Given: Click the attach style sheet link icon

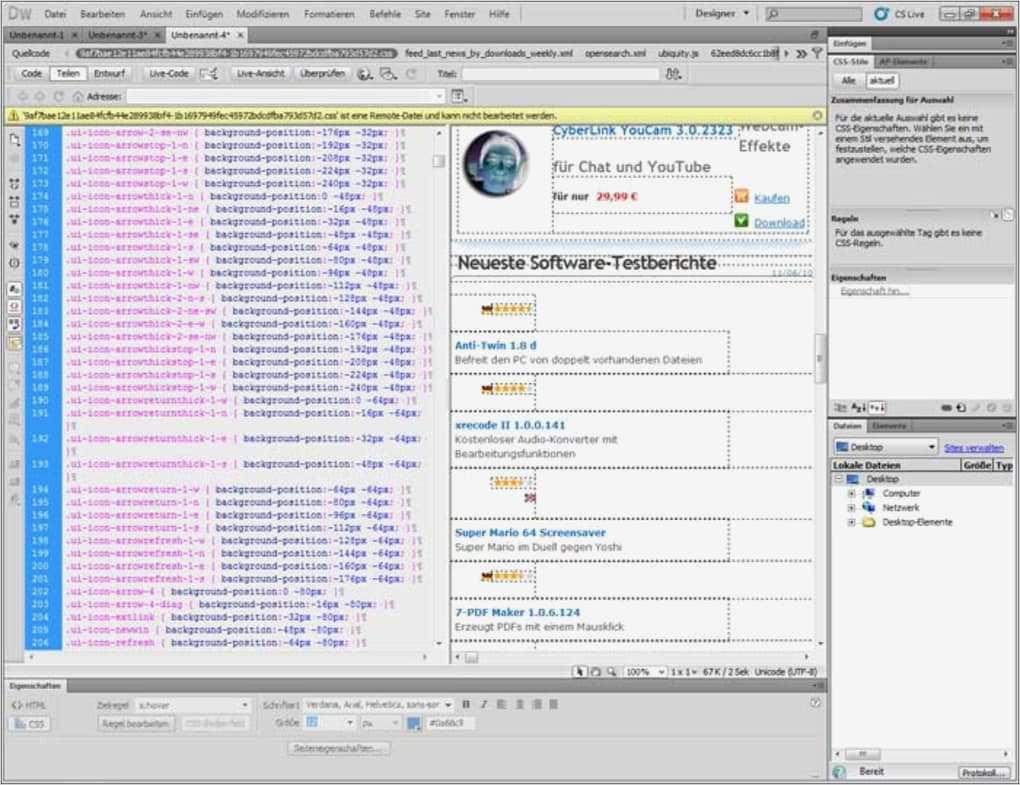Looking at the screenshot, I should (946, 408).
